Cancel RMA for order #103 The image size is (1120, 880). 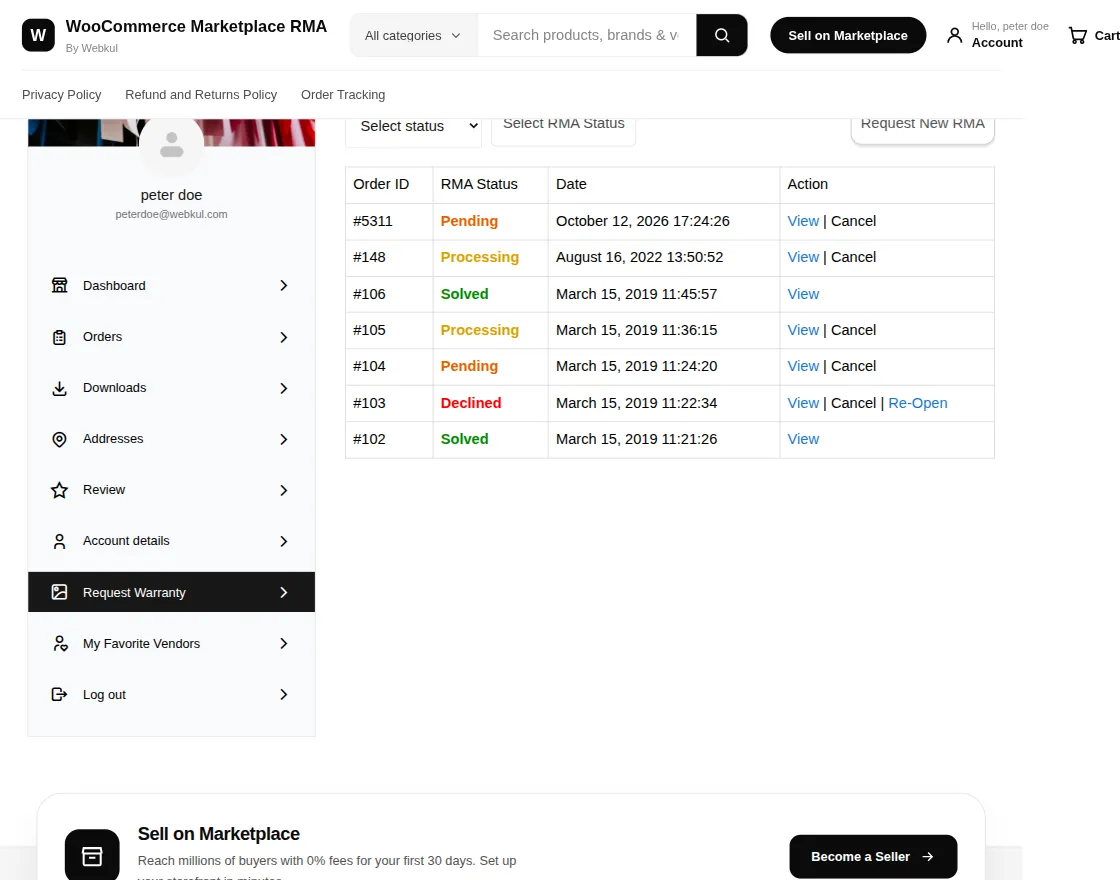853,403
